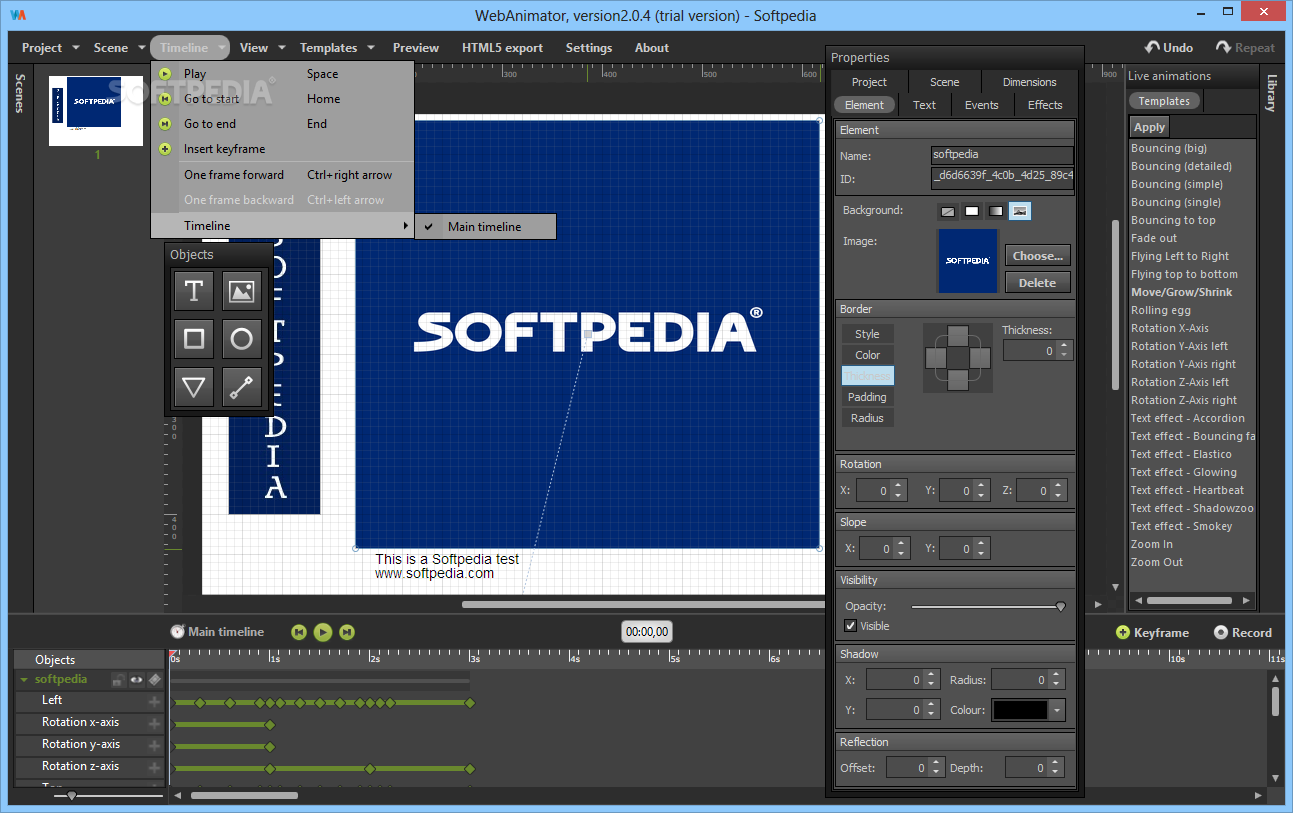Open the Project menu dropdown
The height and width of the screenshot is (813, 1293).
tap(50, 47)
